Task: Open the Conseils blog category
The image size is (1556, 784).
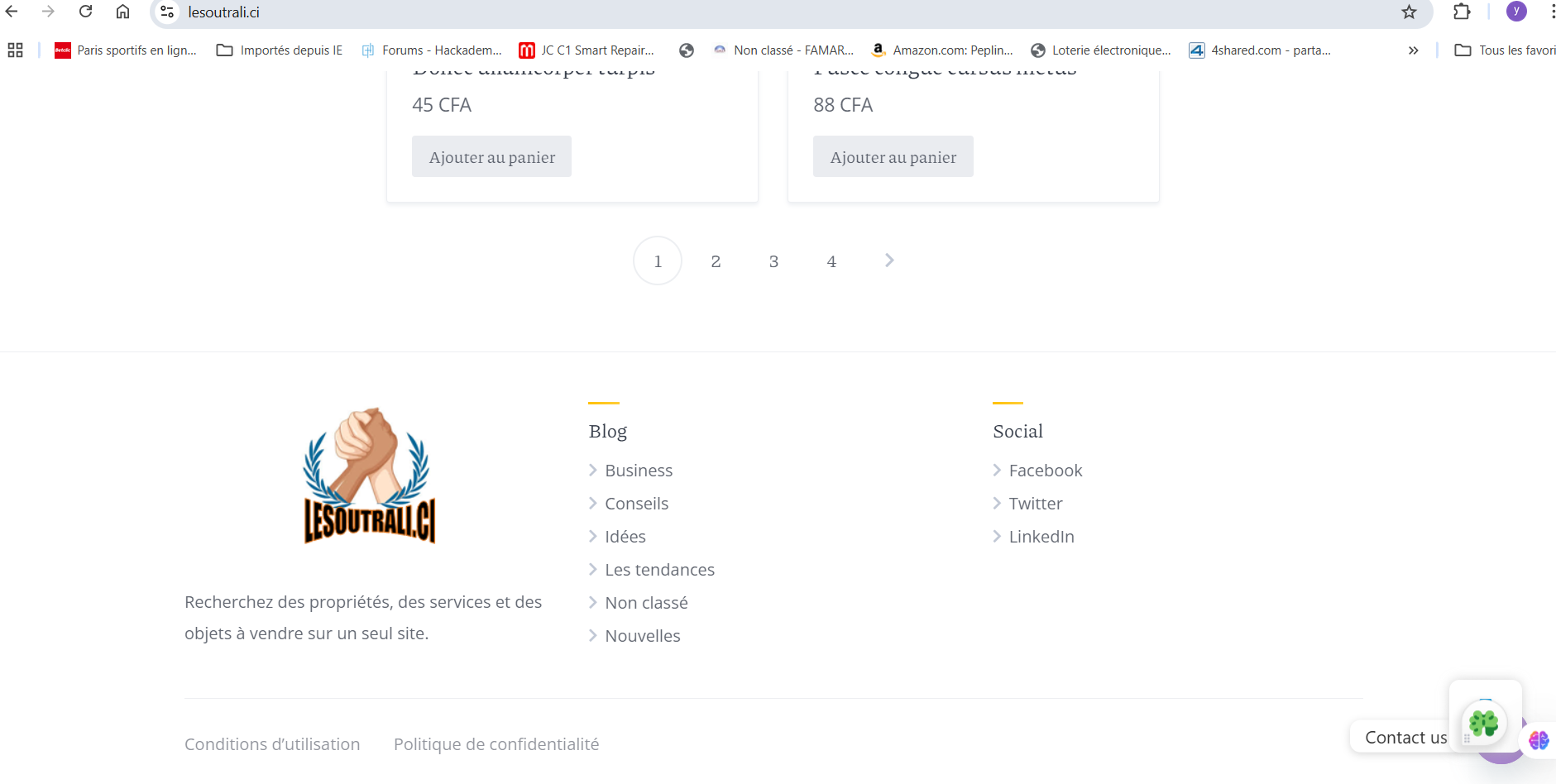Action: pyautogui.click(x=636, y=504)
